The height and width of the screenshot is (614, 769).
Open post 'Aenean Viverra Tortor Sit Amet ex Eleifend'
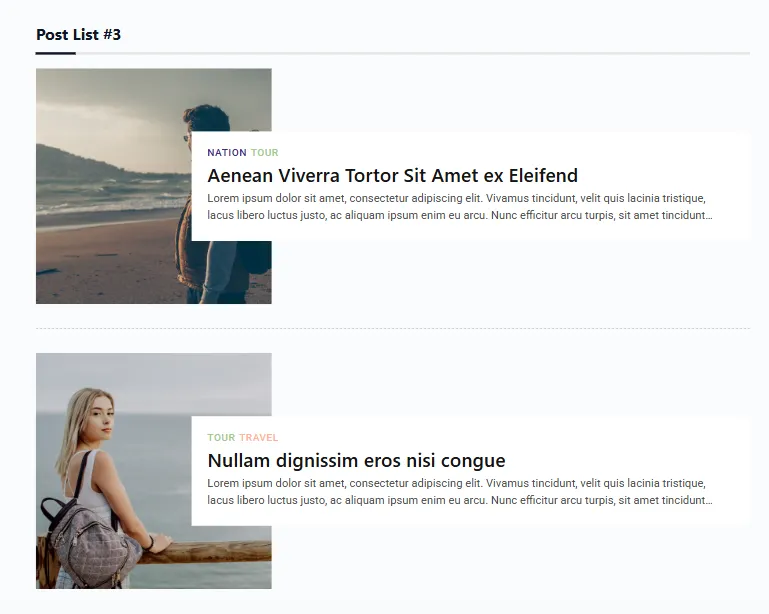click(x=392, y=176)
